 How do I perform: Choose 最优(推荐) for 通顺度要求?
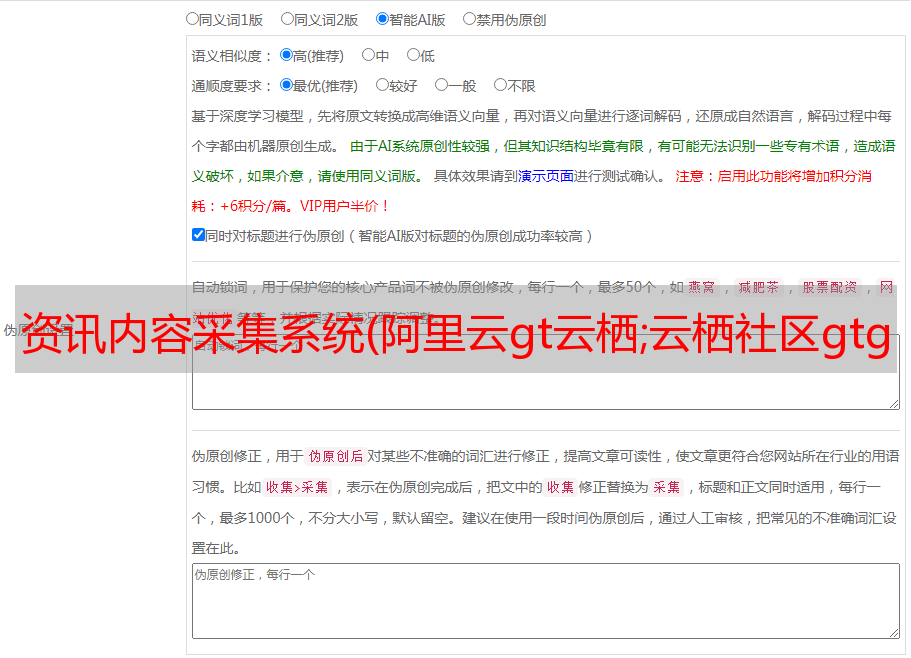287,86
